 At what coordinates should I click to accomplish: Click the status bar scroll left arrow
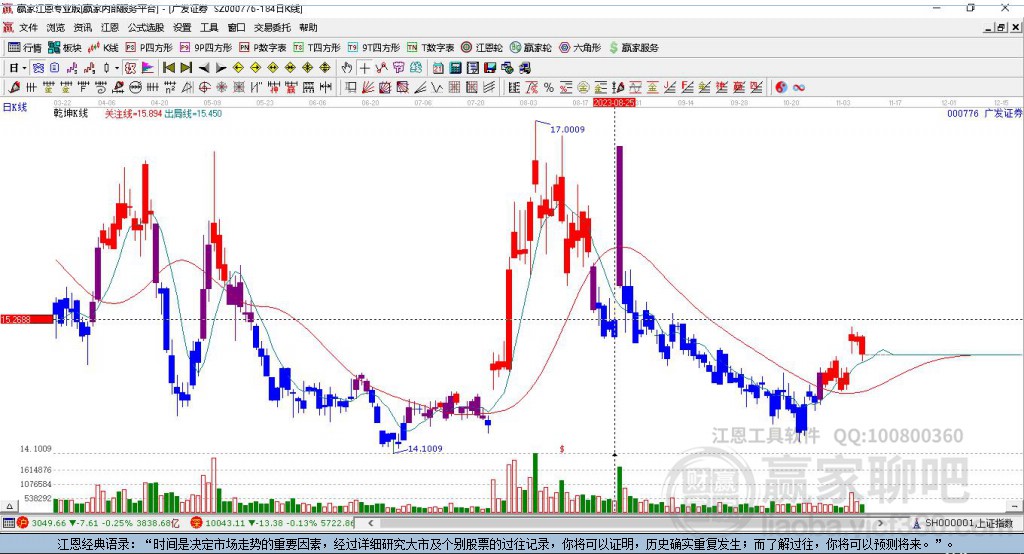point(371,523)
